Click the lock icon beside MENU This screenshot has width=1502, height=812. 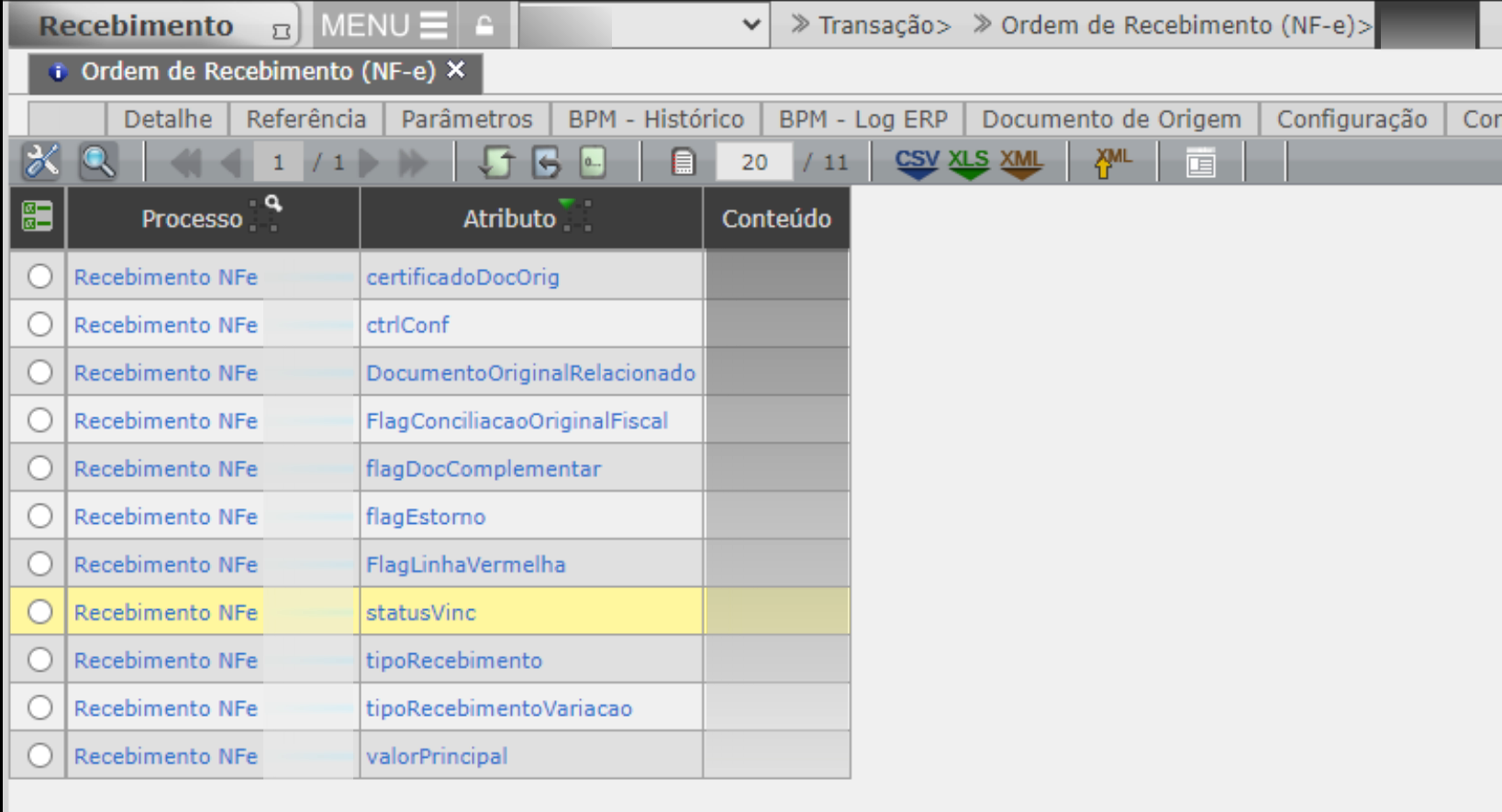click(484, 26)
